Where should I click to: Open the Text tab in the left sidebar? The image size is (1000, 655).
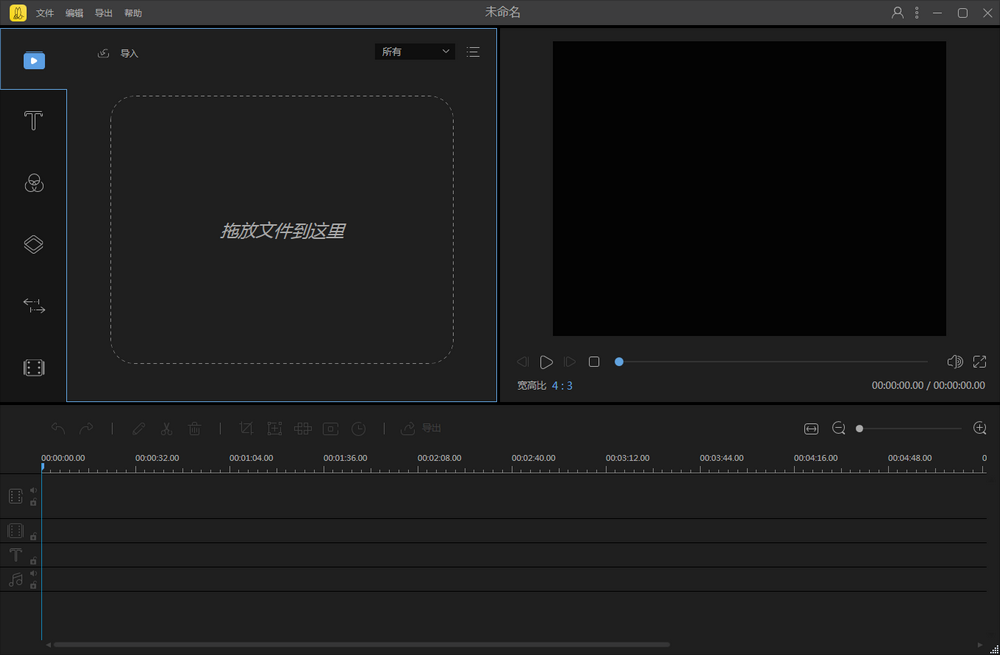coord(33,121)
